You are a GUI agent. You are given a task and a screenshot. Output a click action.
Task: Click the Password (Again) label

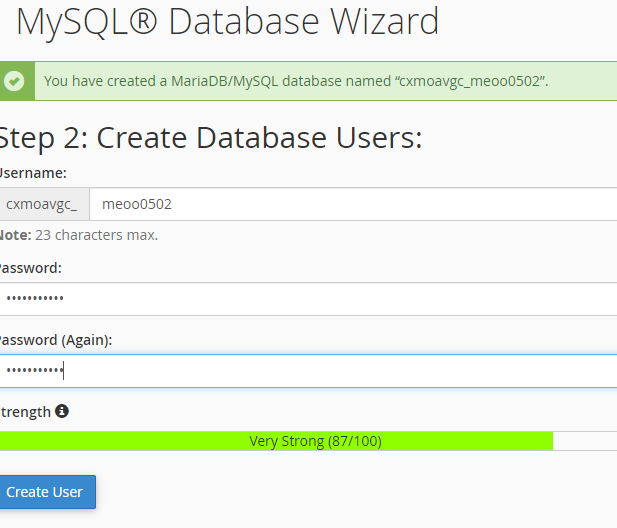55,340
